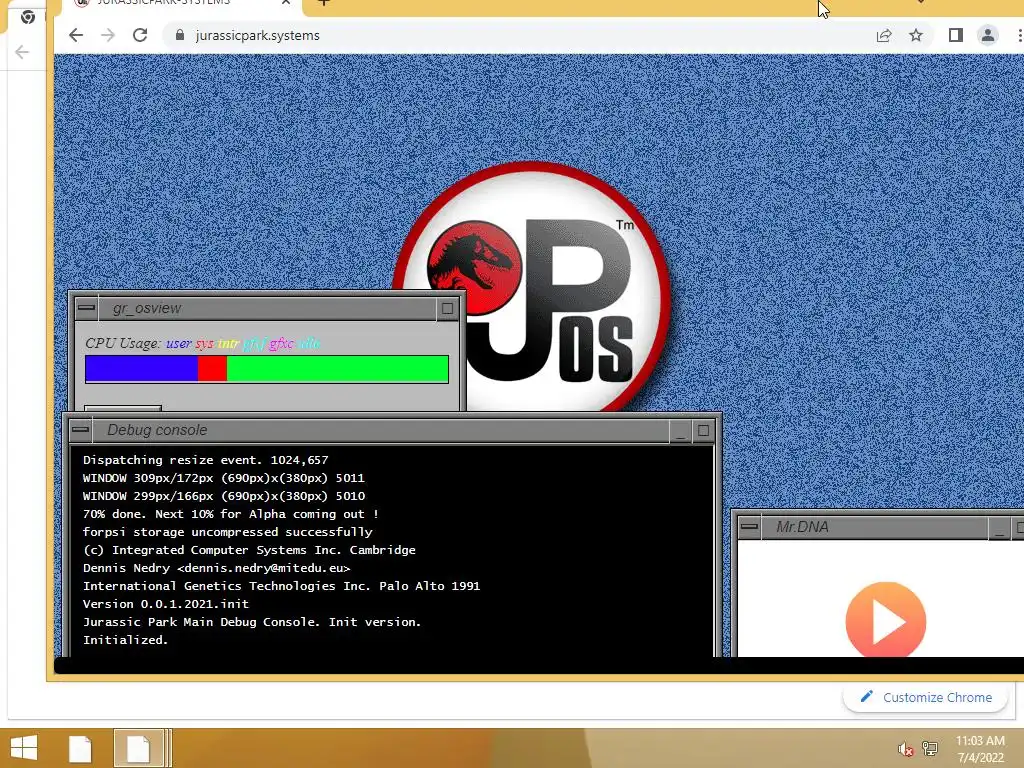Open a new browser tab
Image resolution: width=1024 pixels, height=768 pixels.
pyautogui.click(x=324, y=3)
